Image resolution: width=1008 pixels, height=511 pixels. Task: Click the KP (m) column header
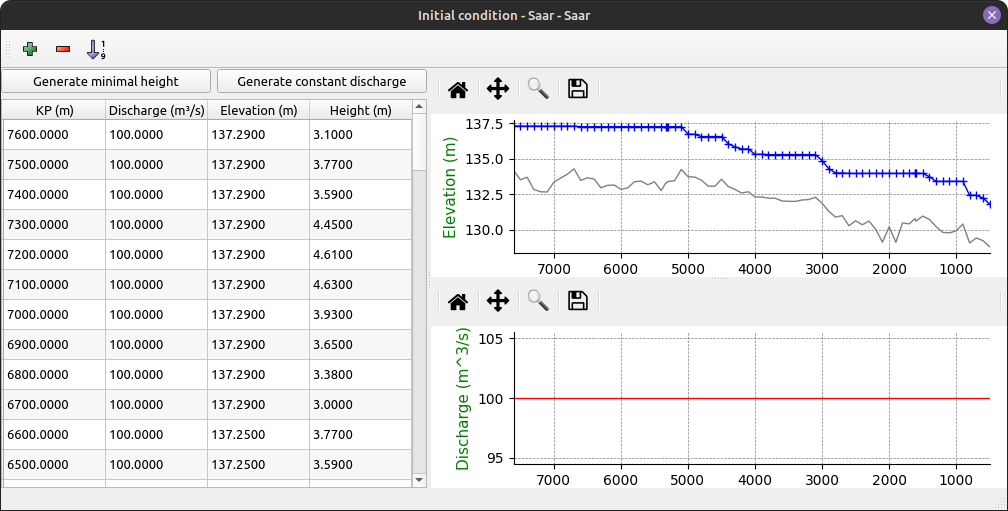tap(54, 110)
